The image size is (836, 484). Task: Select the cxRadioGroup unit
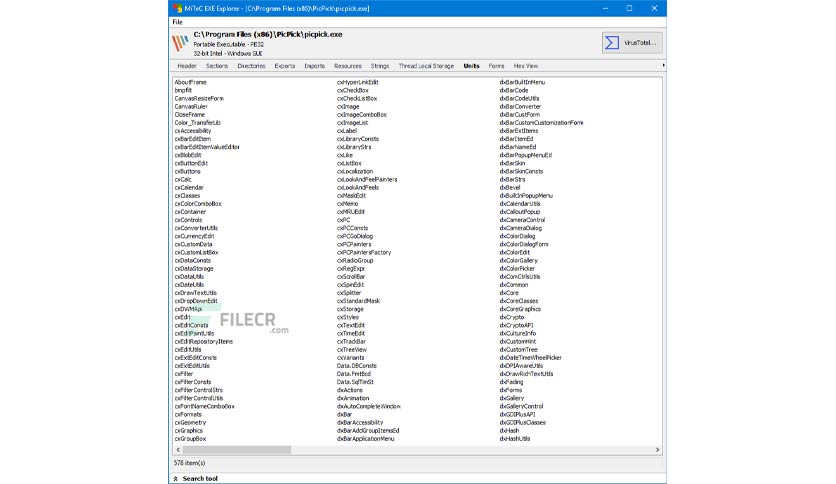point(355,261)
